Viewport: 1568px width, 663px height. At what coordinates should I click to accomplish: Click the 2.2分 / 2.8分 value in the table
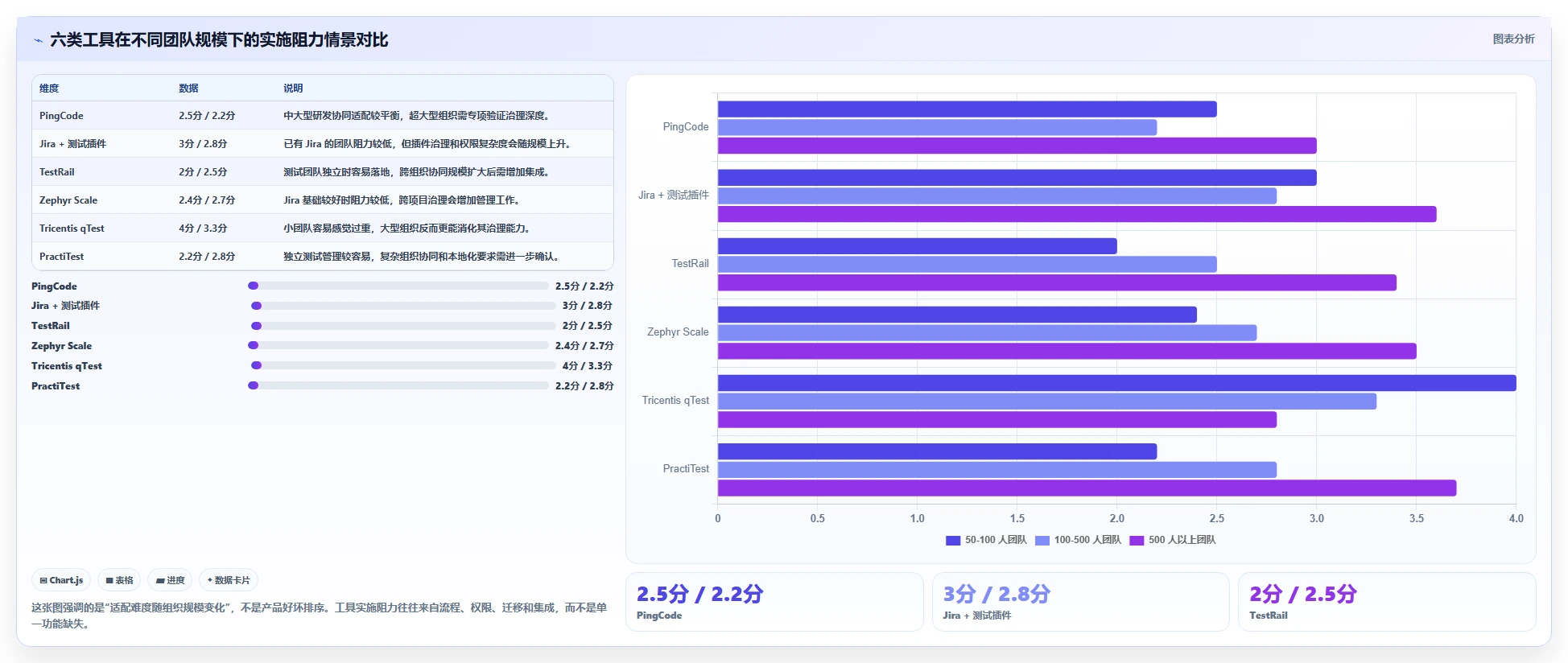pyautogui.click(x=207, y=257)
